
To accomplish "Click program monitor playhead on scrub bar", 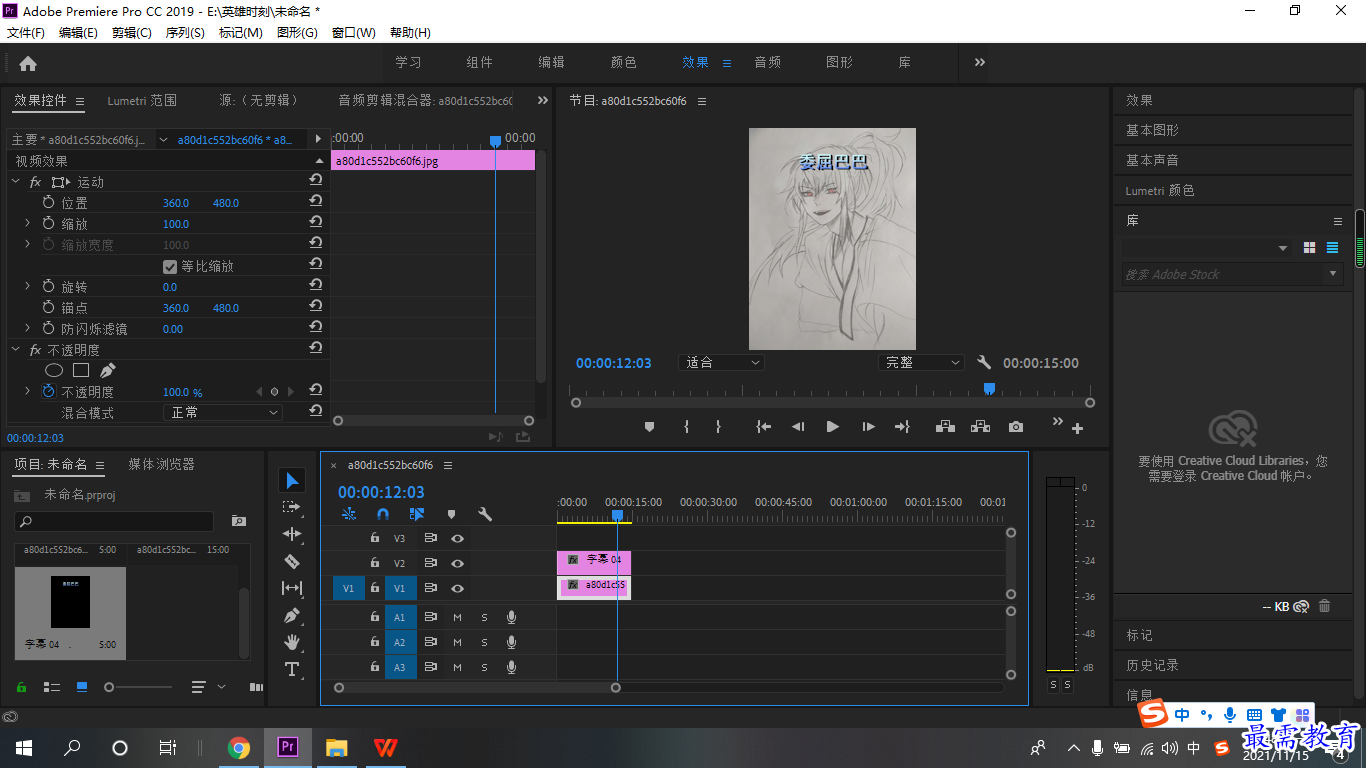I will [x=989, y=388].
